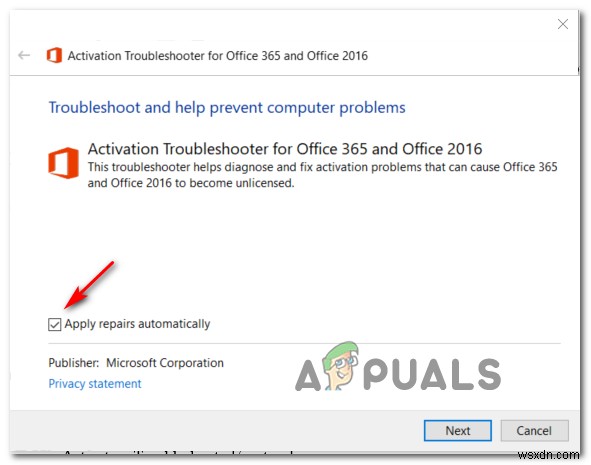Dismiss the dialog with Cancel
Viewport: 591px width, 465px height.
click(534, 430)
